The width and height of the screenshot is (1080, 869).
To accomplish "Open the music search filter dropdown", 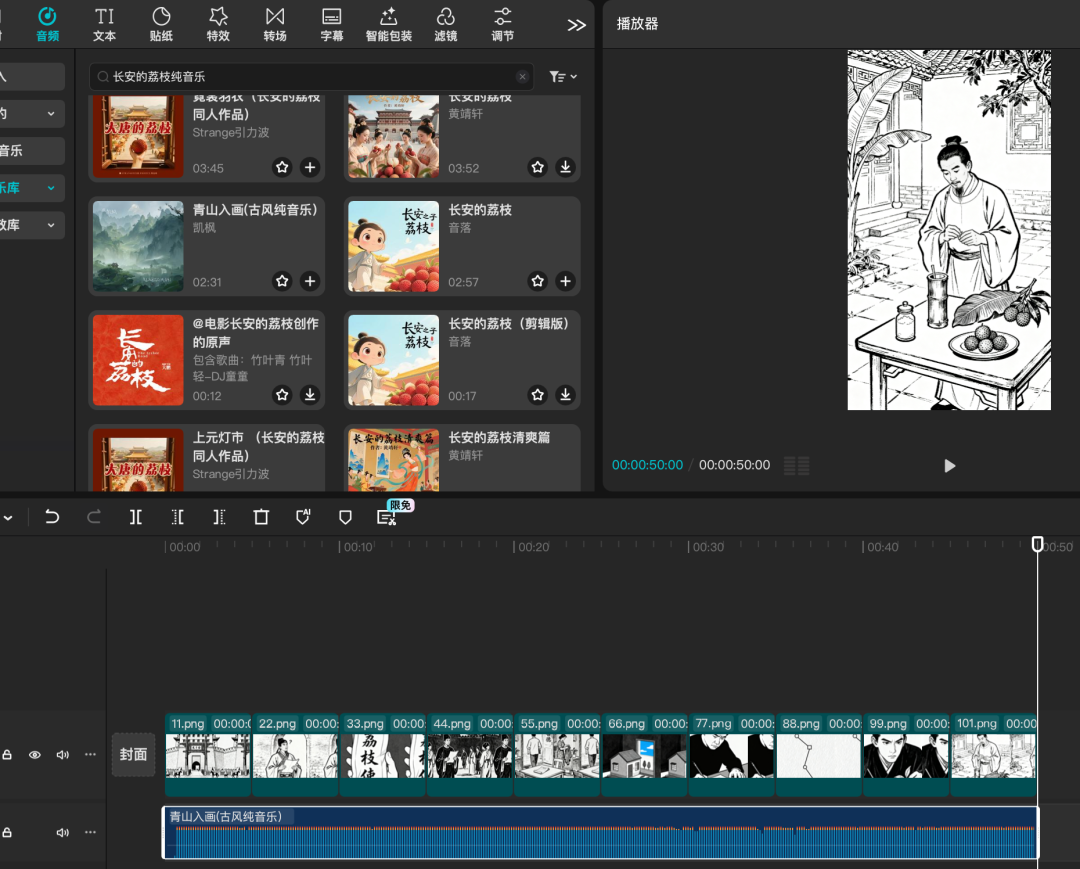I will pos(563,77).
